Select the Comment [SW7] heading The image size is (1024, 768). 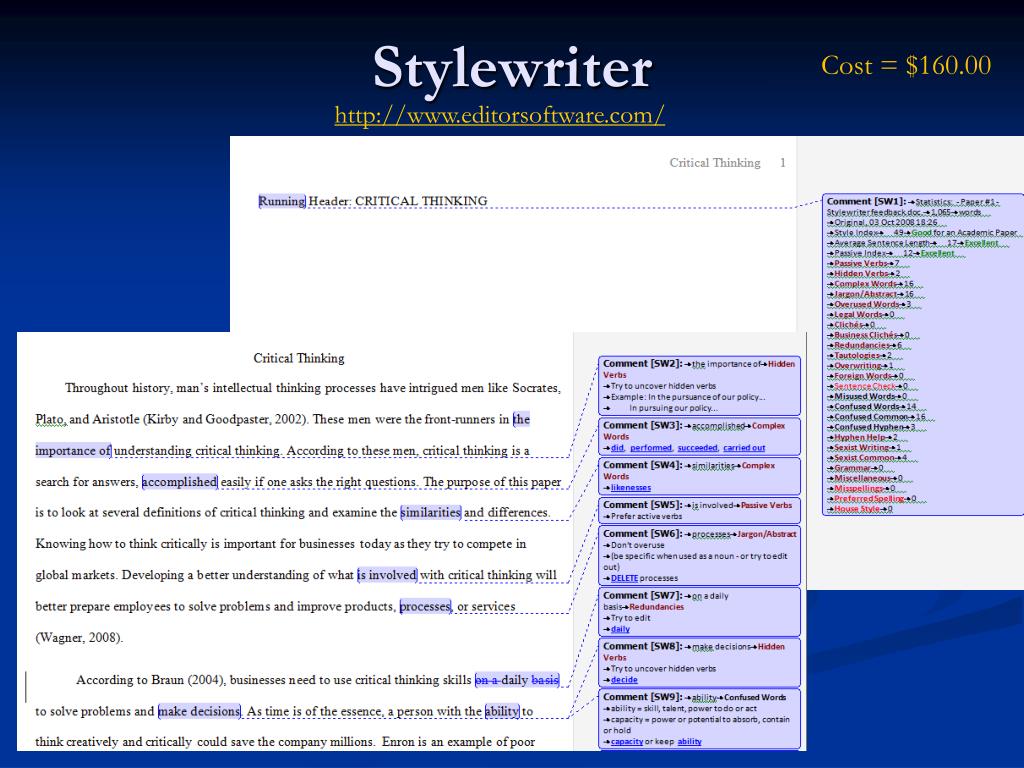tap(643, 596)
